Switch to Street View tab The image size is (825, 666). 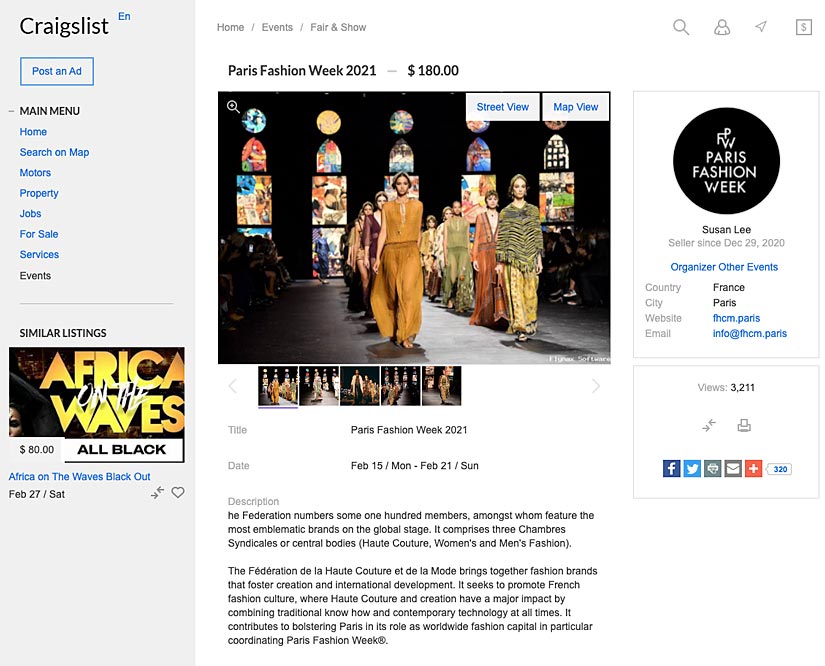[502, 107]
